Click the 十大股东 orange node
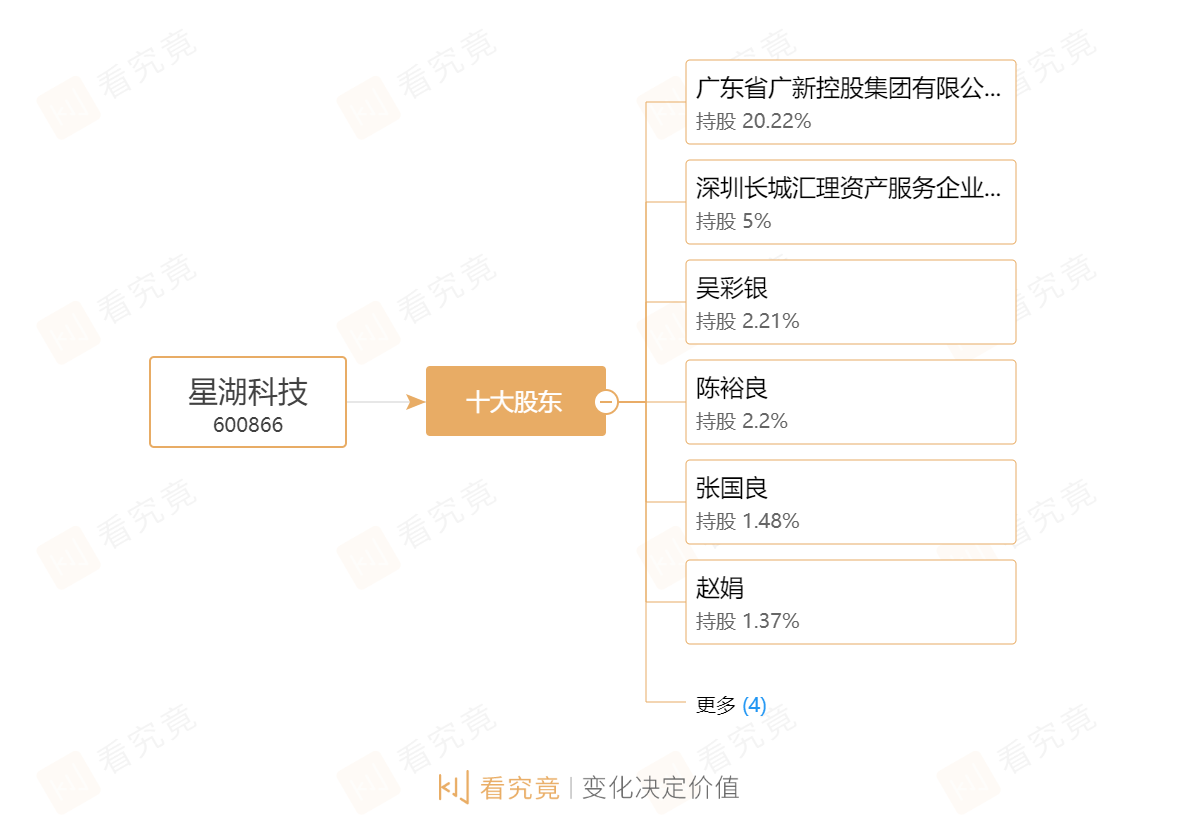 coord(514,402)
